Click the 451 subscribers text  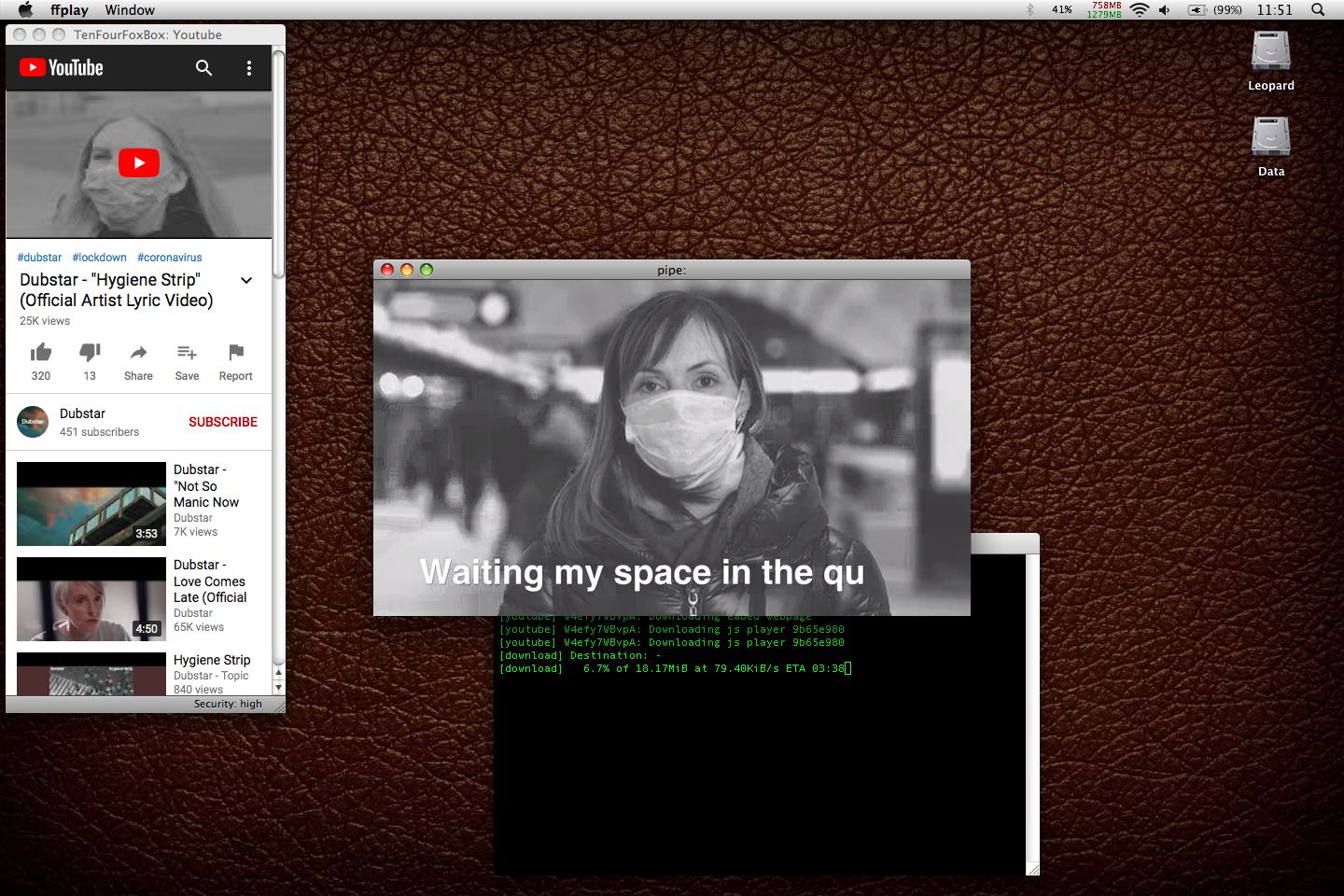[99, 432]
